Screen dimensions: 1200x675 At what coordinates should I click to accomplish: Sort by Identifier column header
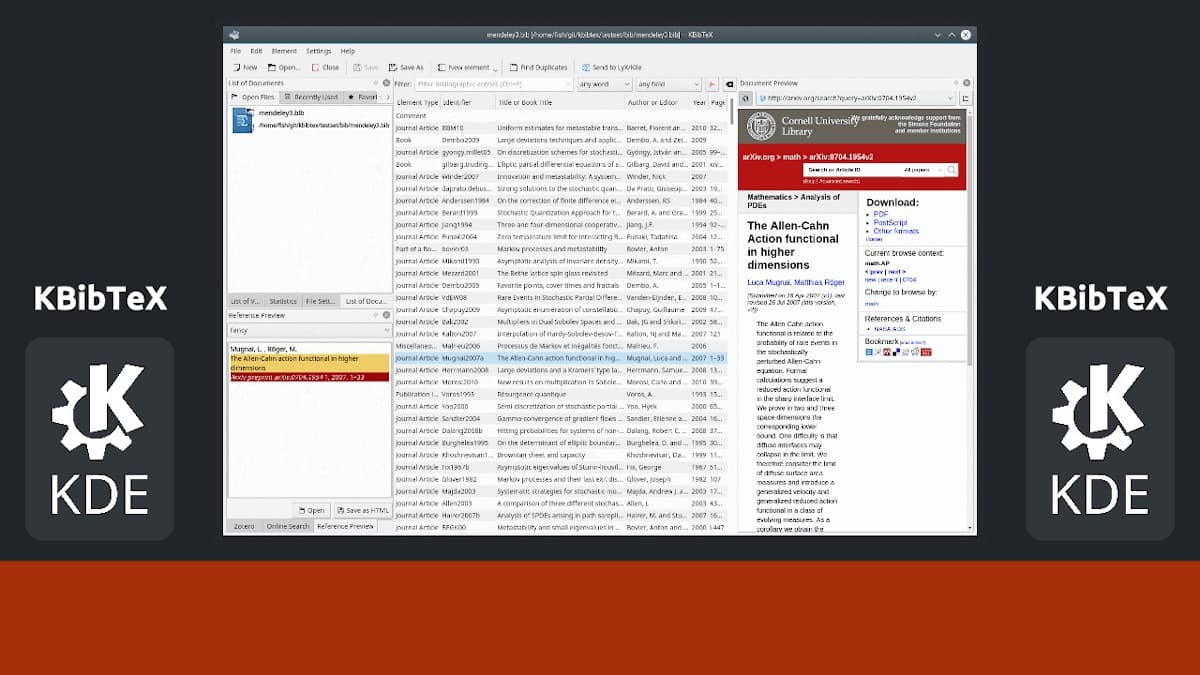pyautogui.click(x=467, y=102)
